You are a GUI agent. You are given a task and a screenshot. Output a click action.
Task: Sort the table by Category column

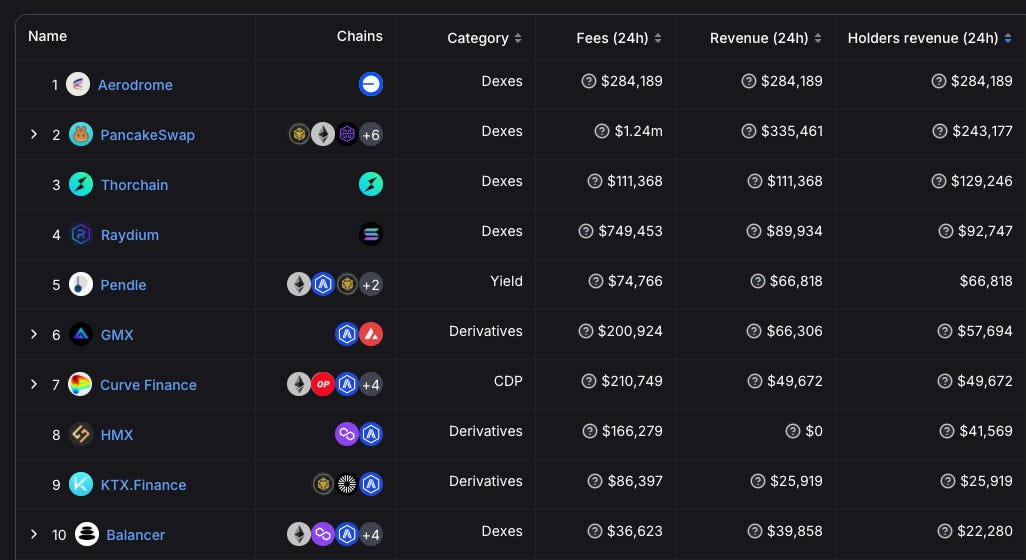484,38
